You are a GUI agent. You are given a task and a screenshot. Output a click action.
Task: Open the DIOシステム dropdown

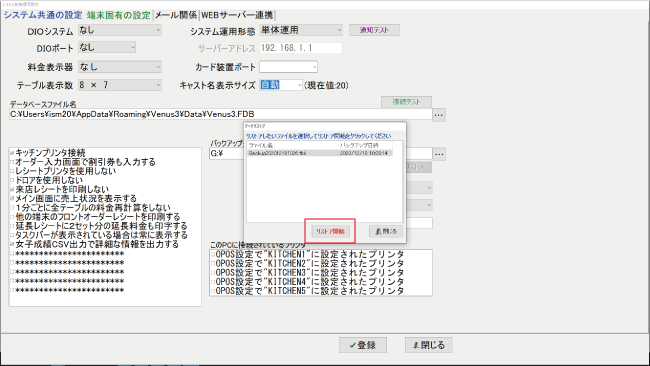120,30
